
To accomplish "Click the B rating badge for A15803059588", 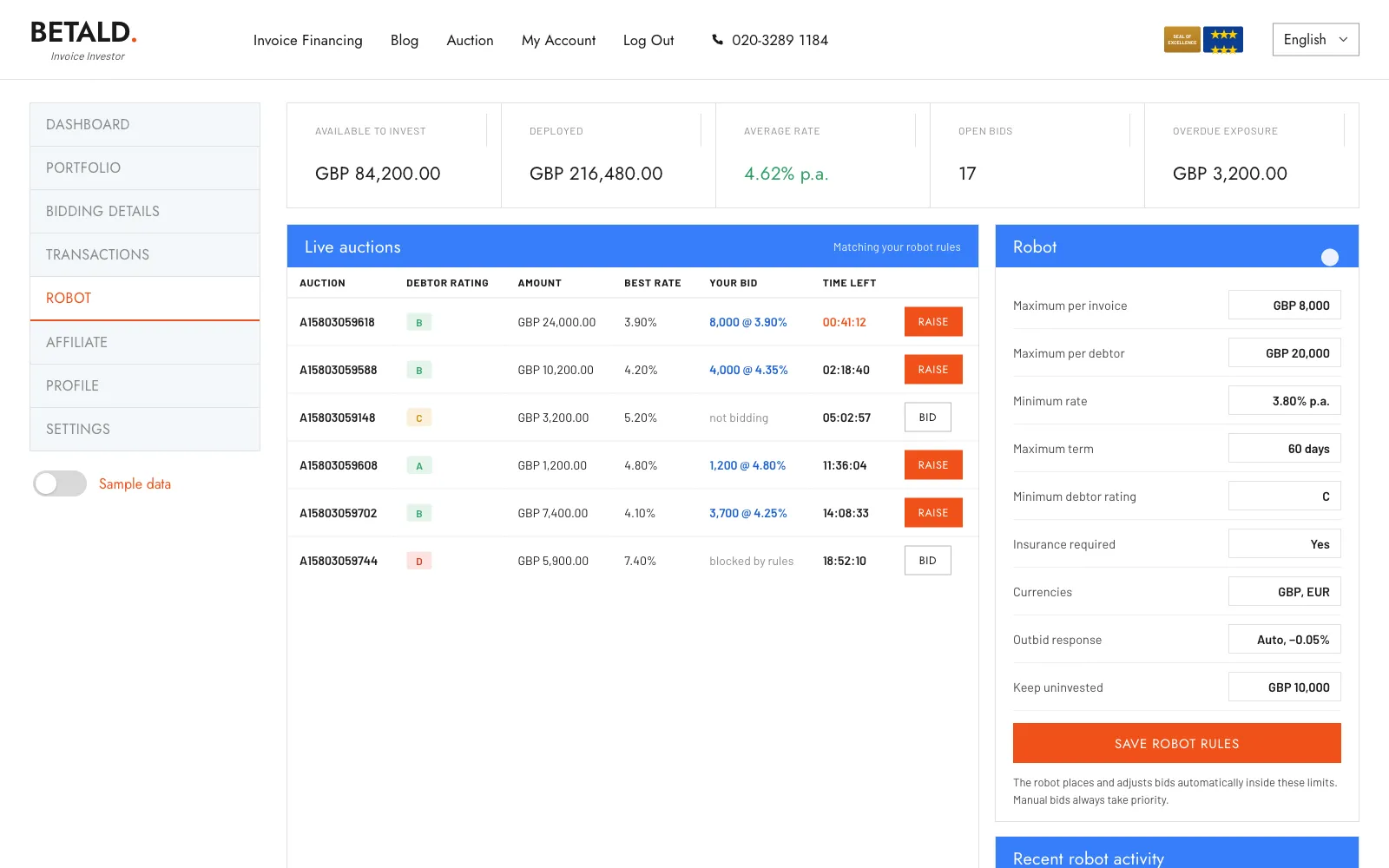I will point(419,370).
